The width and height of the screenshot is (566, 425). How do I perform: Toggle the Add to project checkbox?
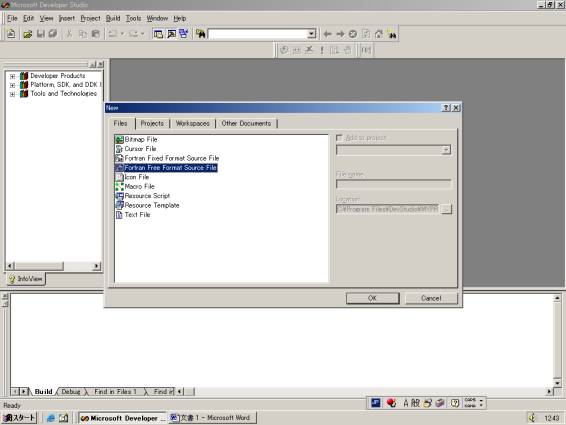click(x=339, y=138)
